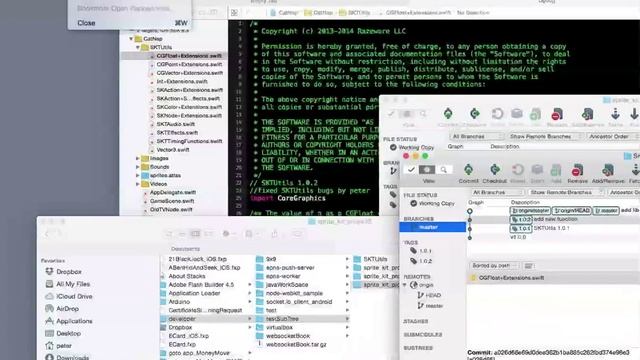Click Checkout in the front SourceTree window
The image size is (640, 360).
pyautogui.click(x=494, y=173)
